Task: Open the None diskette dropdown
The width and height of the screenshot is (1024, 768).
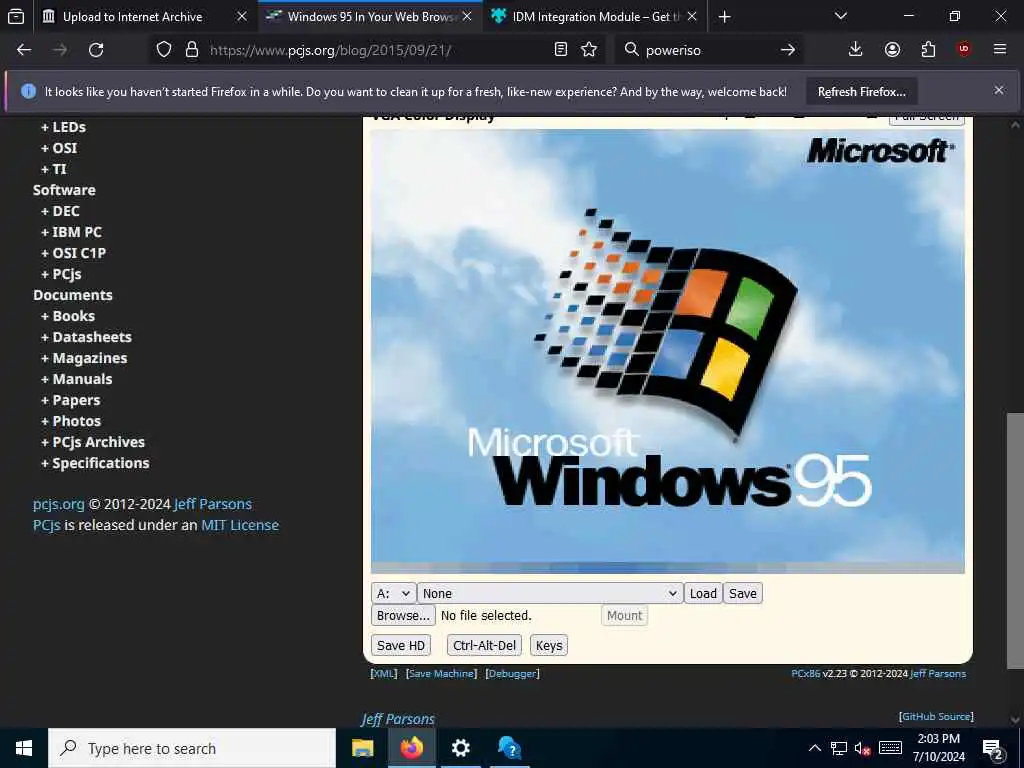Action: point(550,594)
